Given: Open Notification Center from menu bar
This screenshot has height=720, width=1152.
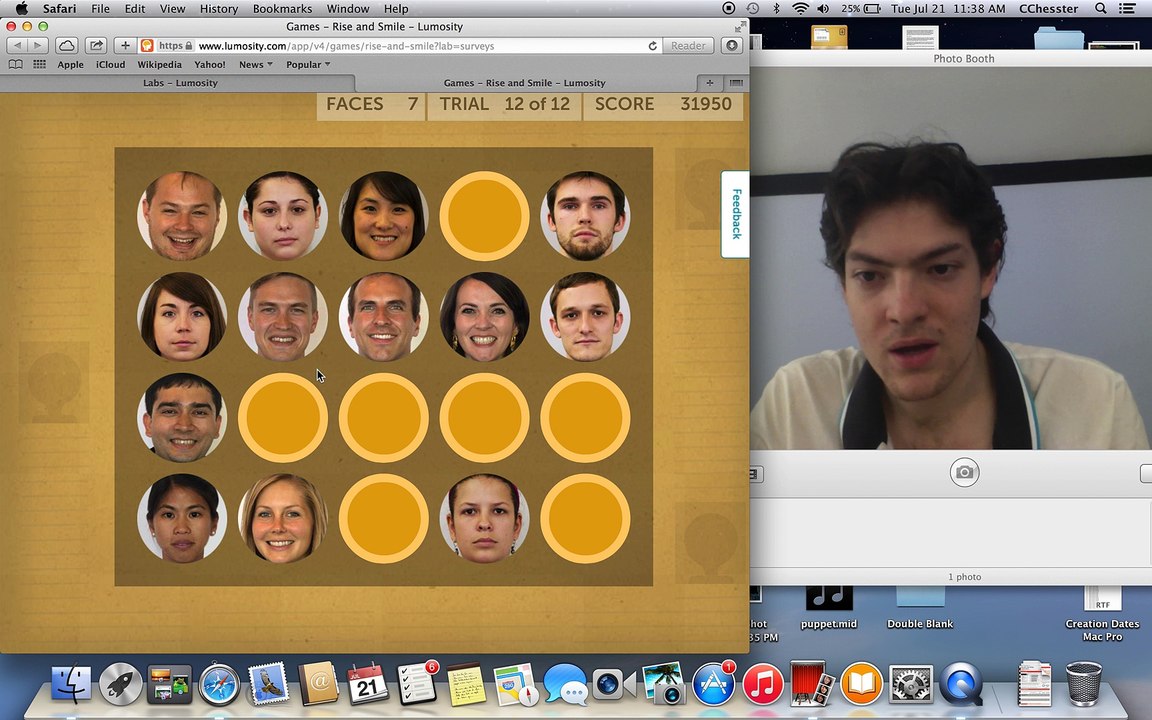Looking at the screenshot, I should [x=1126, y=9].
